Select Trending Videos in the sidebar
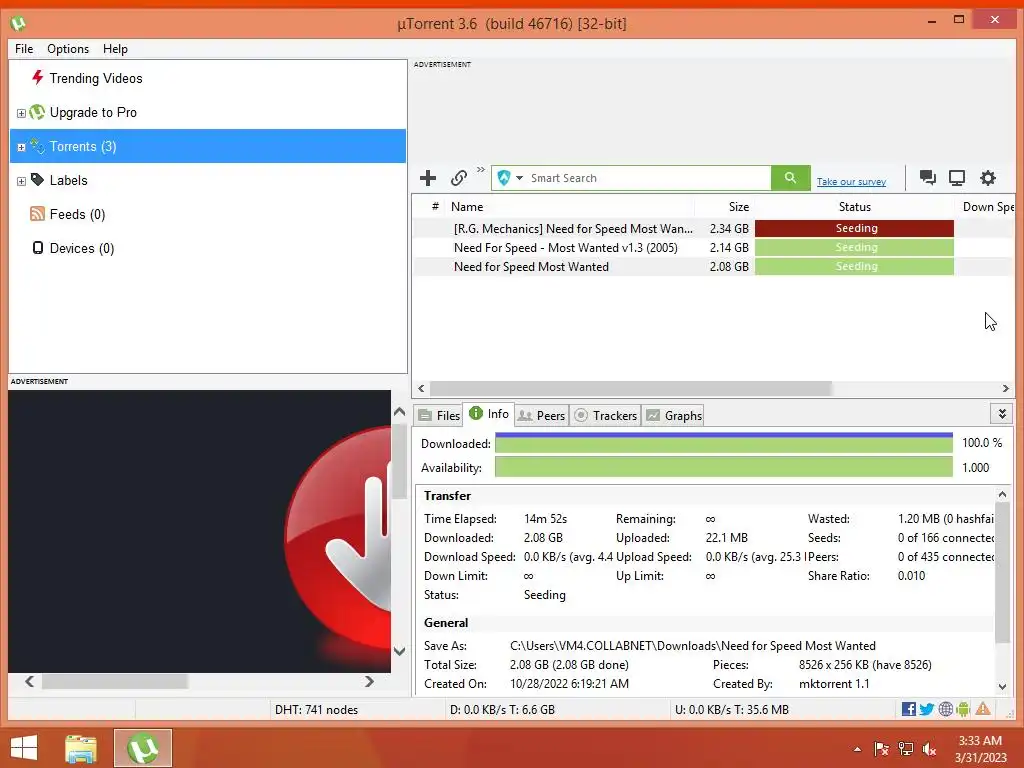1024x768 pixels. click(x=96, y=78)
